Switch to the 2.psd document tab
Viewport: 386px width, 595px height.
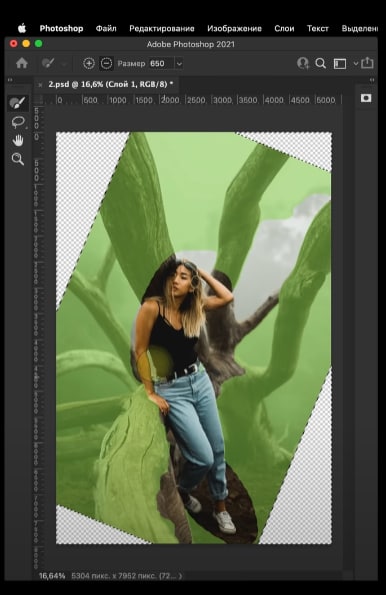click(x=110, y=84)
